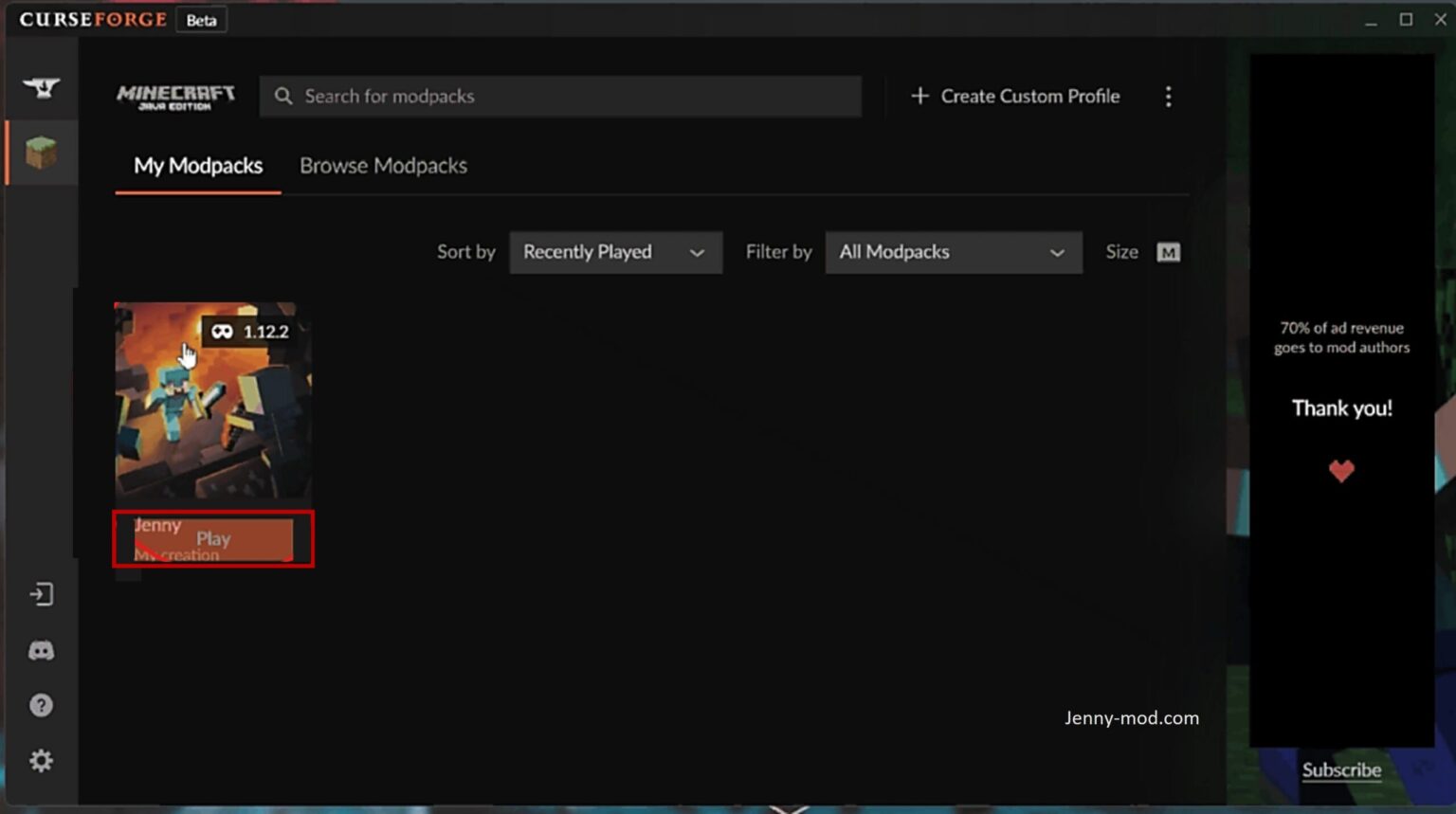Select the My Modpacks tab
This screenshot has height=814, width=1456.
[x=197, y=165]
